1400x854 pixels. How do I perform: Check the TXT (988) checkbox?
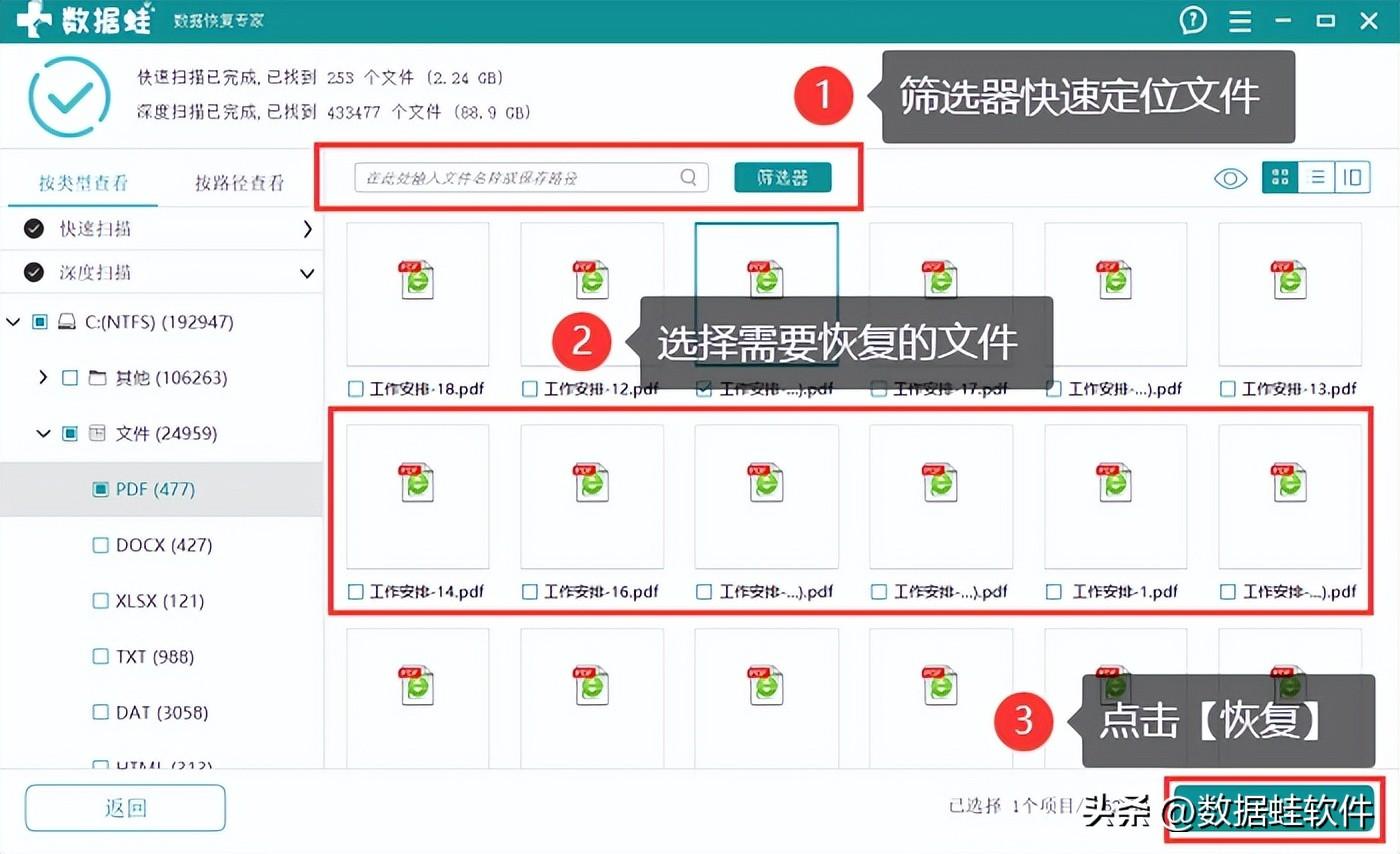click(100, 657)
